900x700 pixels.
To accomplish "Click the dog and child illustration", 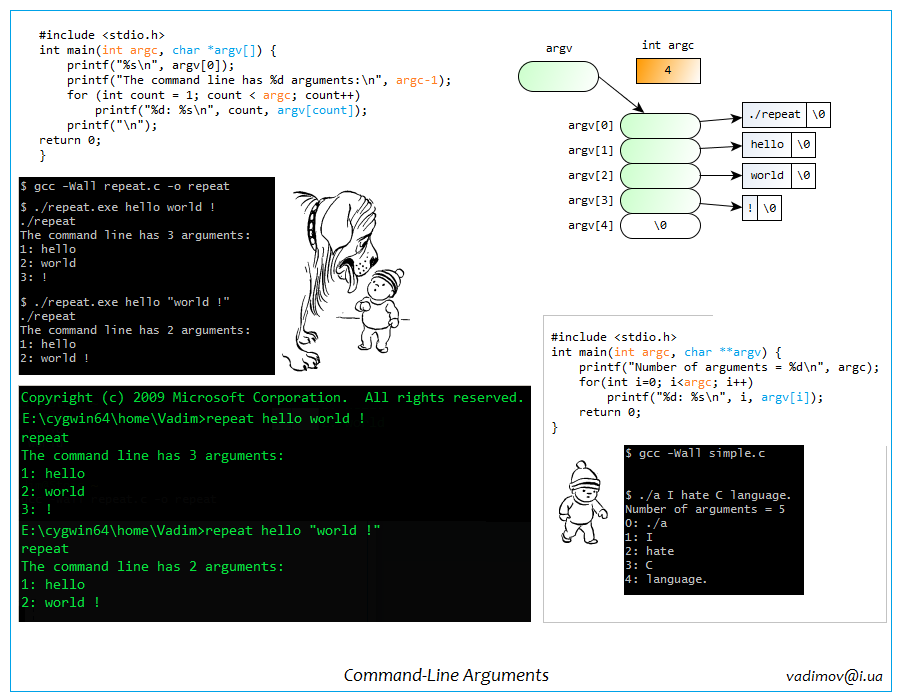I will pyautogui.click(x=346, y=280).
